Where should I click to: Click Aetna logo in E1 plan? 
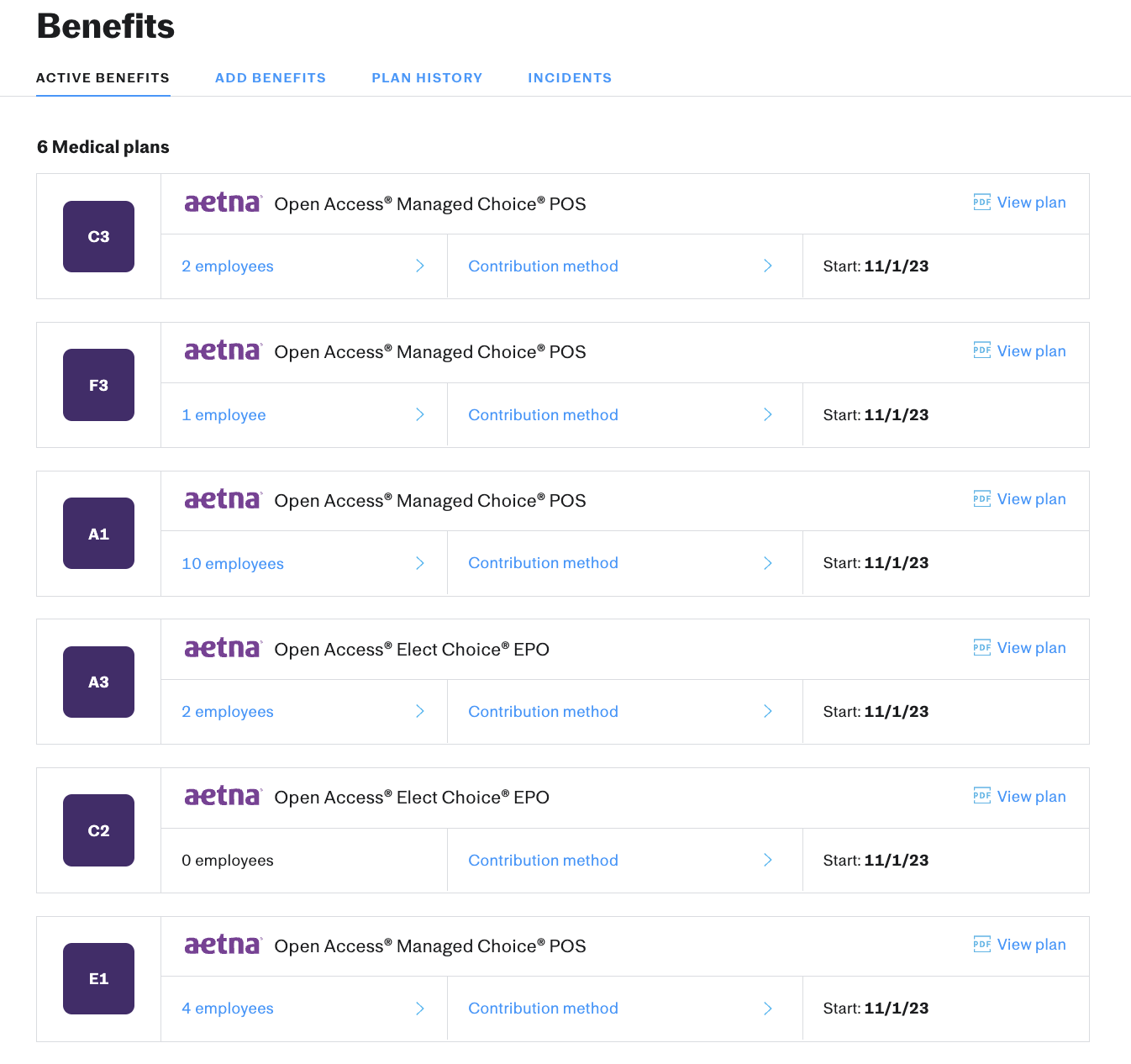pos(223,945)
